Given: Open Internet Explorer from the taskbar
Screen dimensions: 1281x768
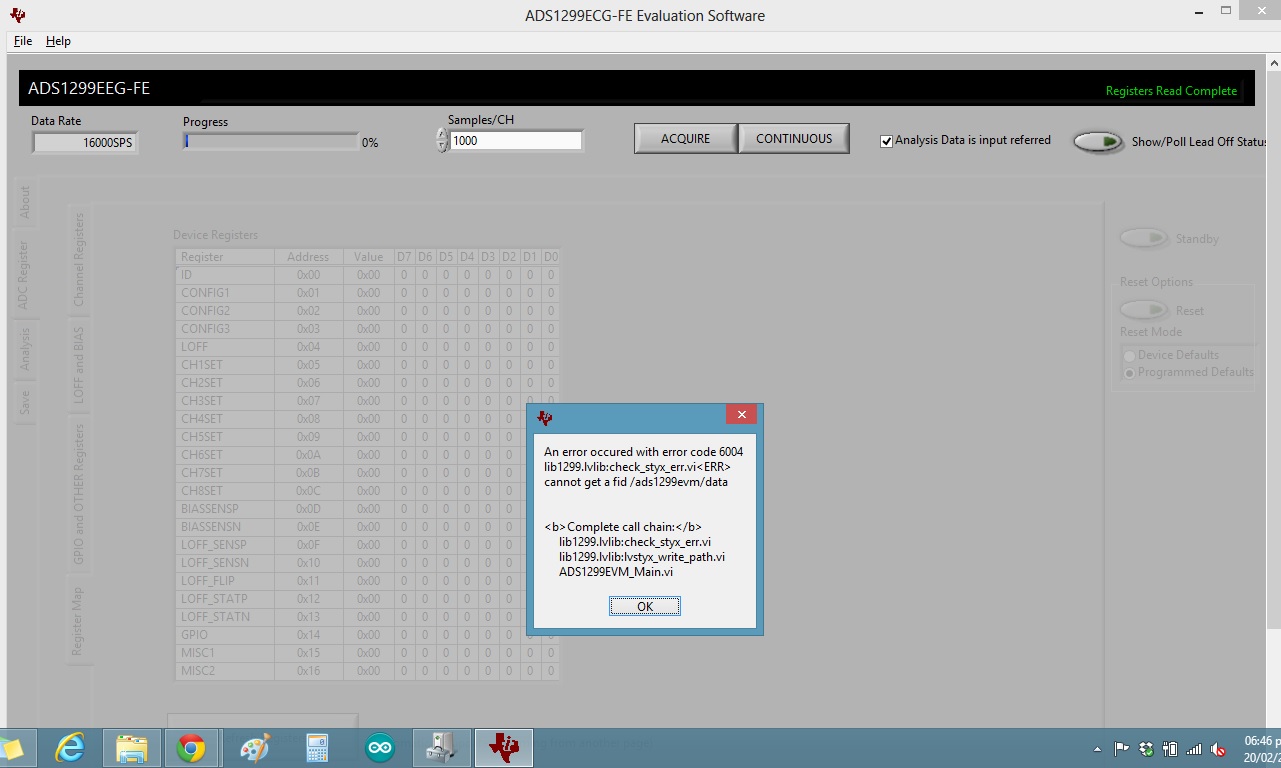Looking at the screenshot, I should click(69, 747).
